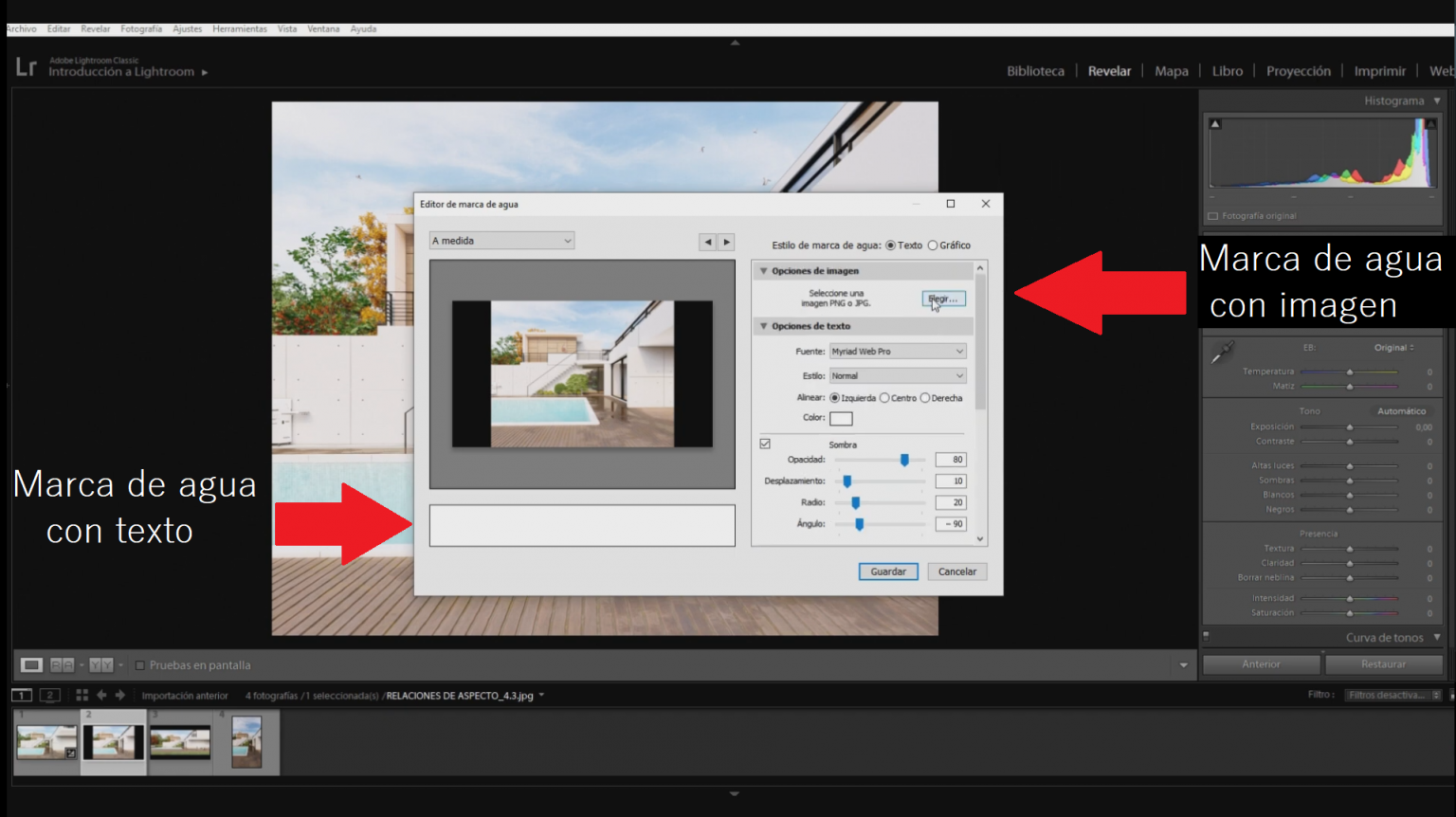The width and height of the screenshot is (1456, 817).
Task: Select the Survey view icon
Action: [100, 665]
